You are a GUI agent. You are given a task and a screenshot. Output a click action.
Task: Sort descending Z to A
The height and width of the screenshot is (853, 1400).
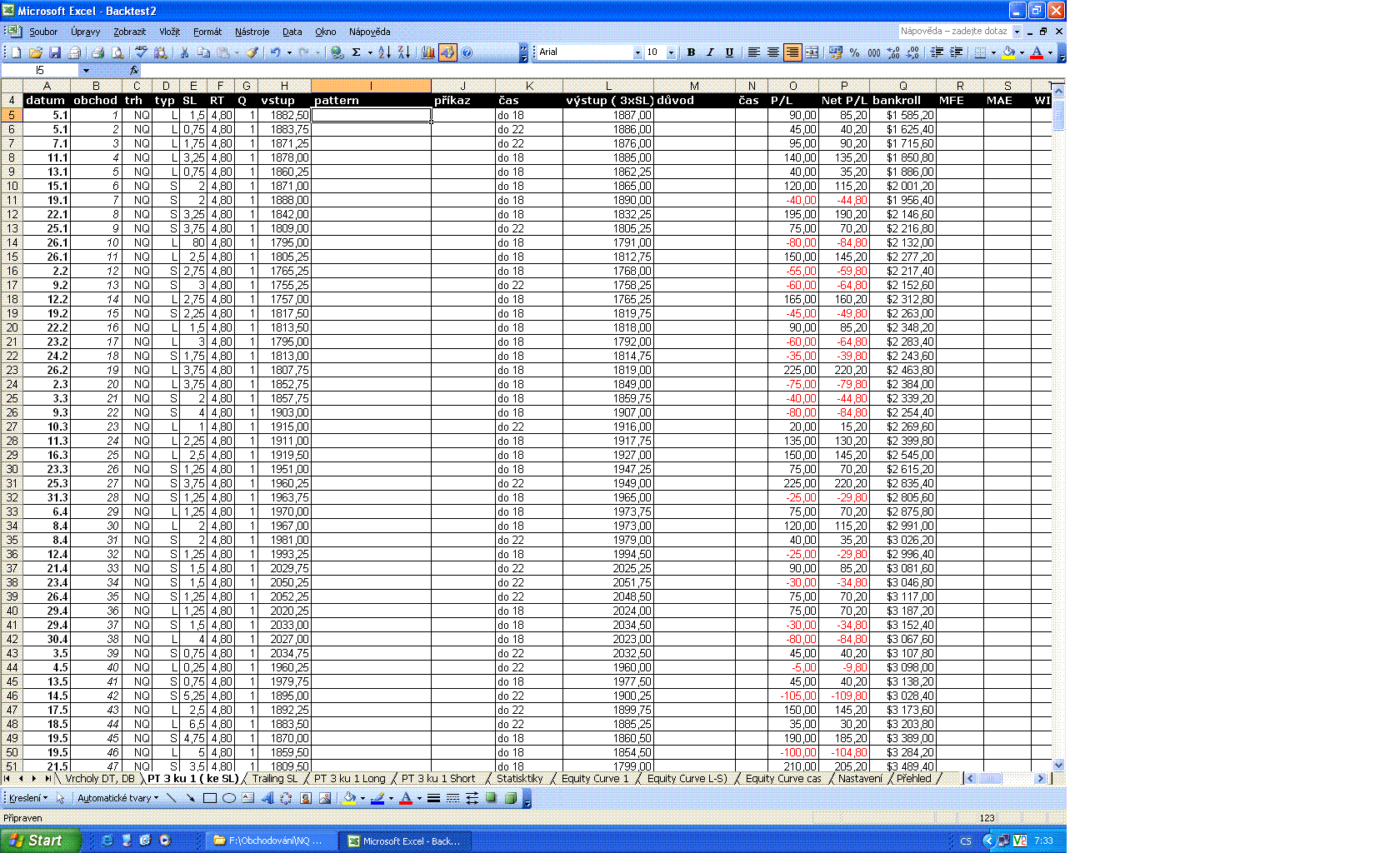404,52
